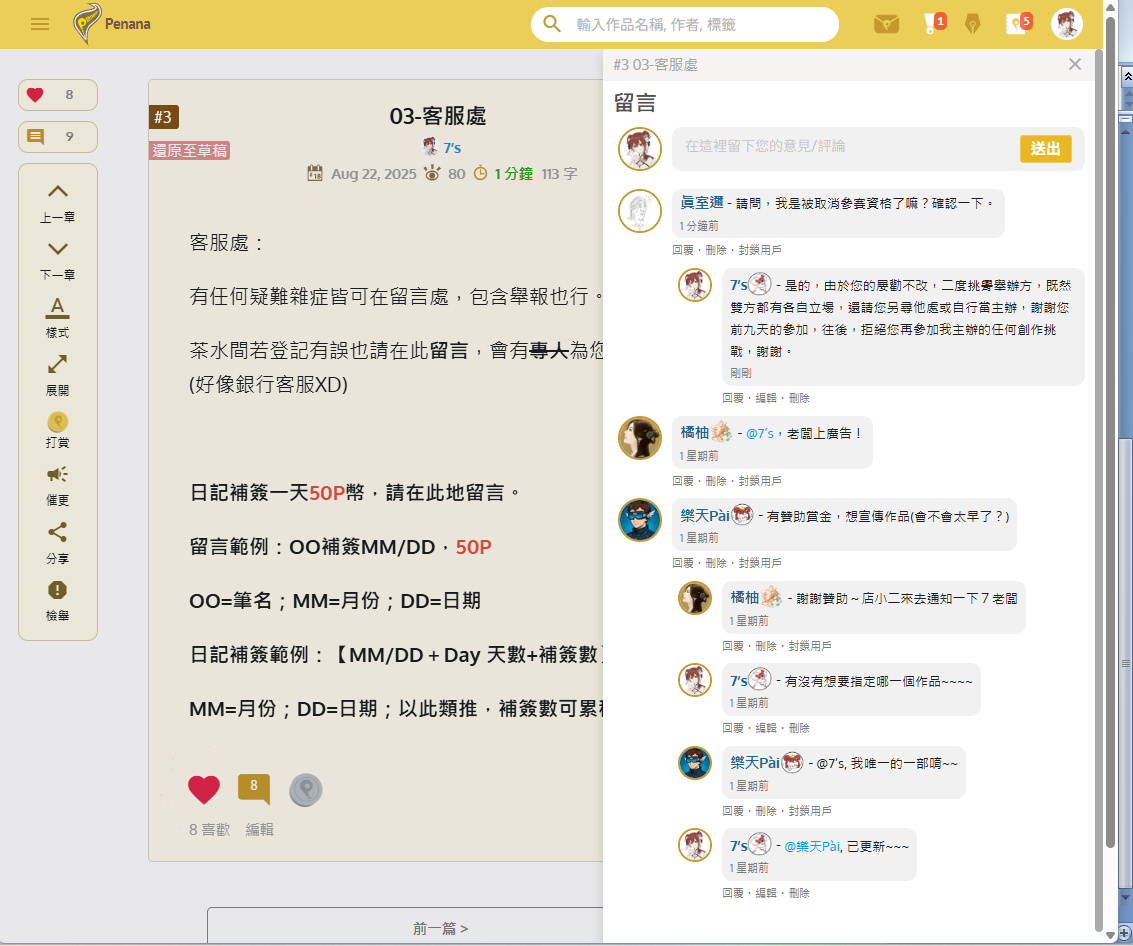Delete 7's reply to 眞室邇
Image resolution: width=1133 pixels, height=946 pixels.
point(799,398)
